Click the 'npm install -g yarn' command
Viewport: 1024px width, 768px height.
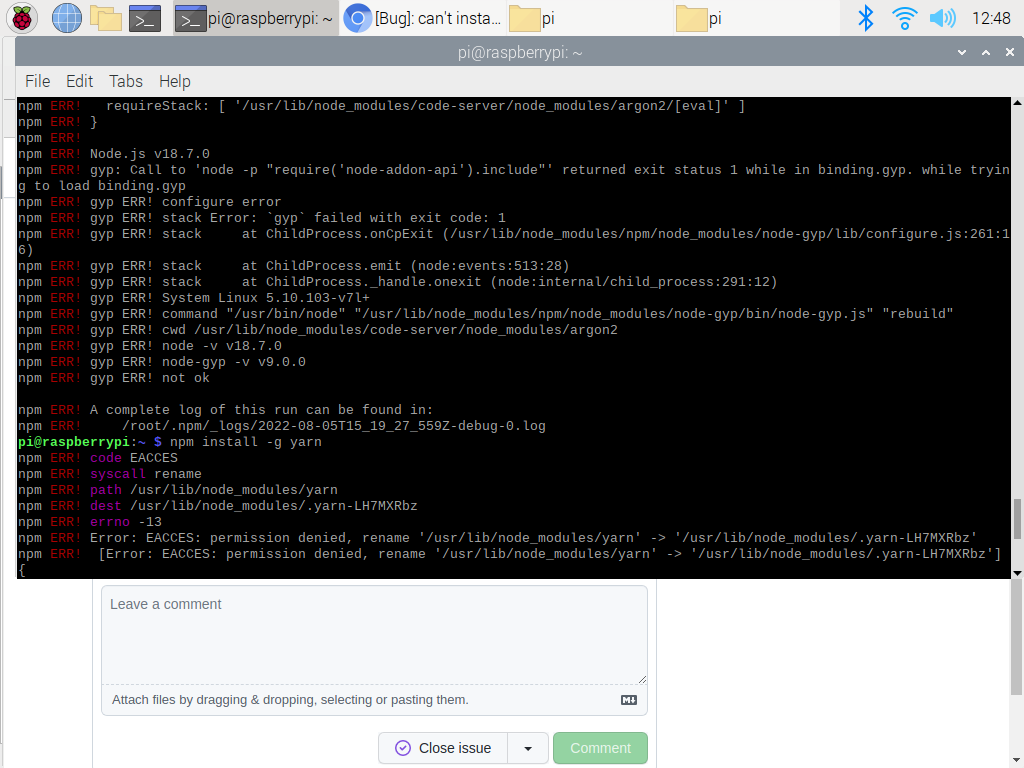246,442
